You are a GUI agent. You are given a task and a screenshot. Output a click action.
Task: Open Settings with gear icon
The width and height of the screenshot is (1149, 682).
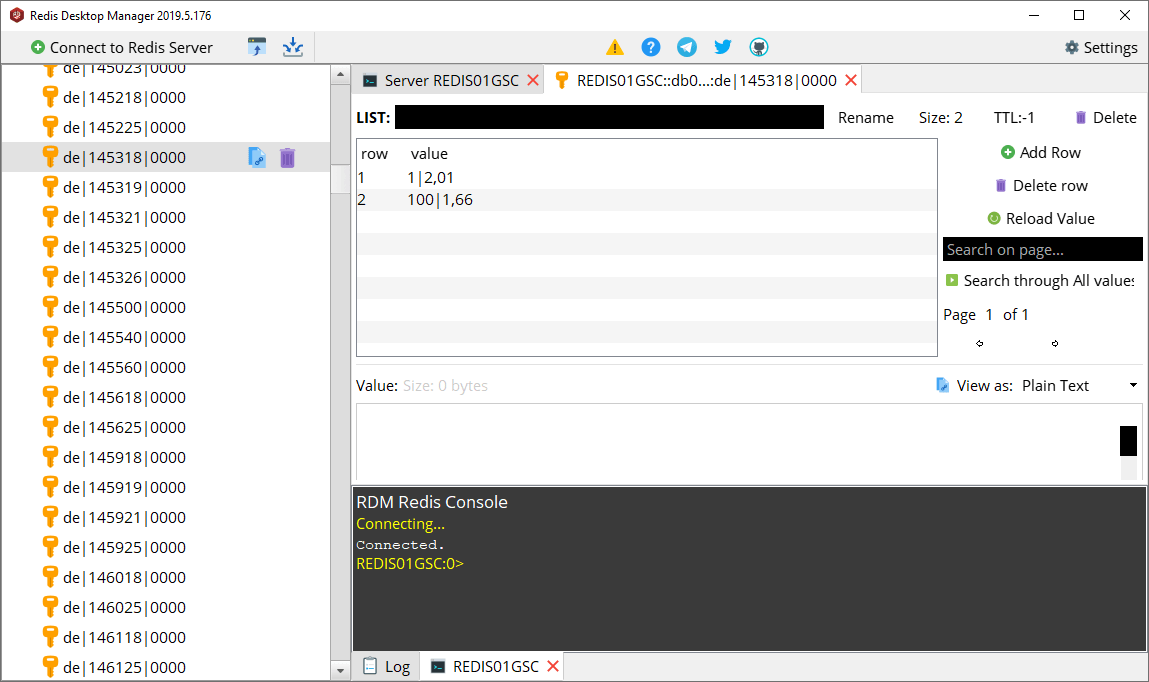click(x=1101, y=48)
